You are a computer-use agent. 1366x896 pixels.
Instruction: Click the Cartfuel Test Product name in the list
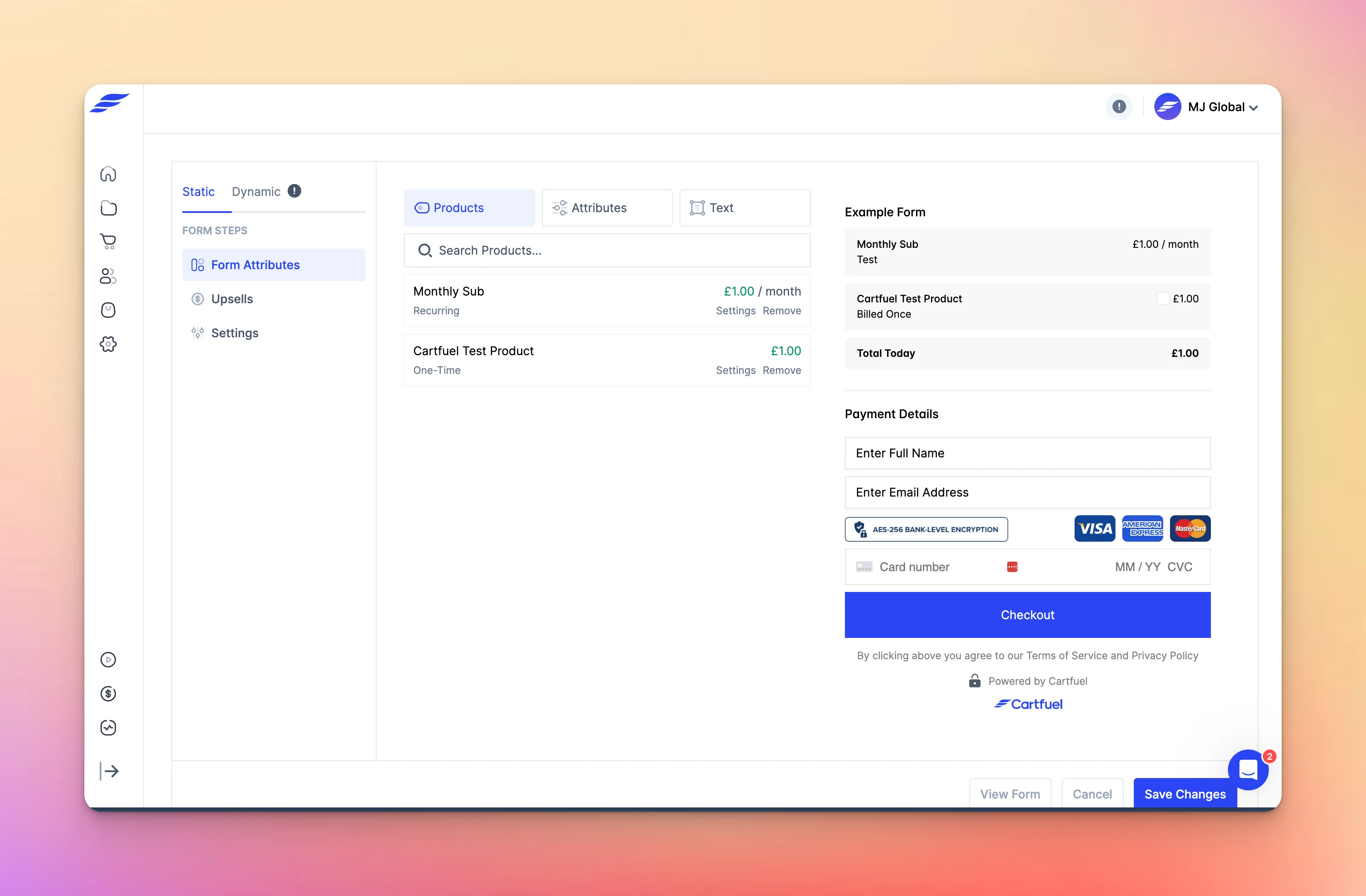(473, 351)
